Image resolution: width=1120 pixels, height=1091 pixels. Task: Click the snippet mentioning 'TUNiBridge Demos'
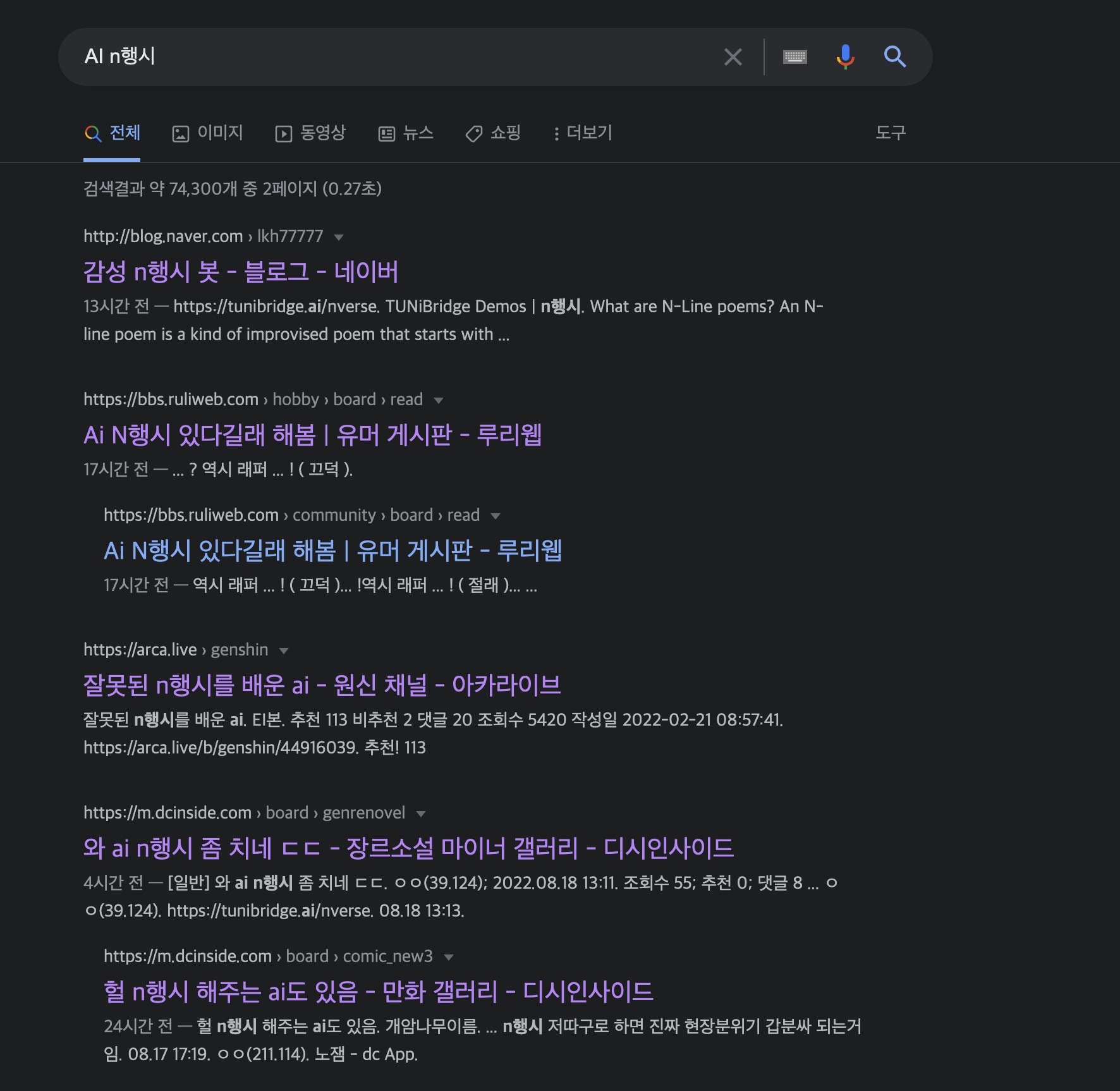(454, 320)
